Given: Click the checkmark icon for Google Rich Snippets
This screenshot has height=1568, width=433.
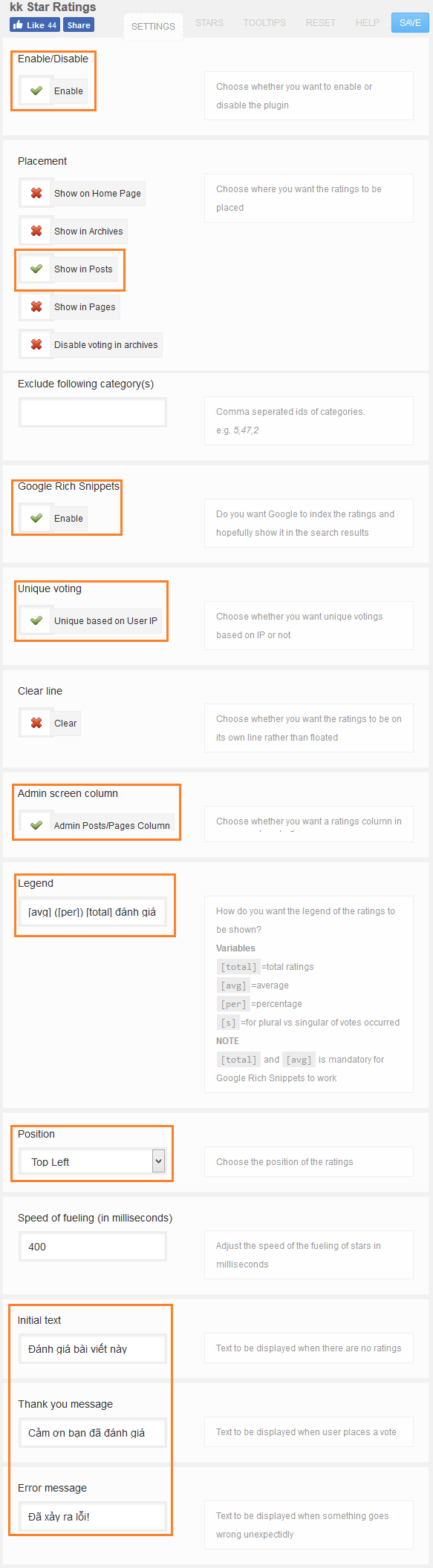Looking at the screenshot, I should 34,519.
